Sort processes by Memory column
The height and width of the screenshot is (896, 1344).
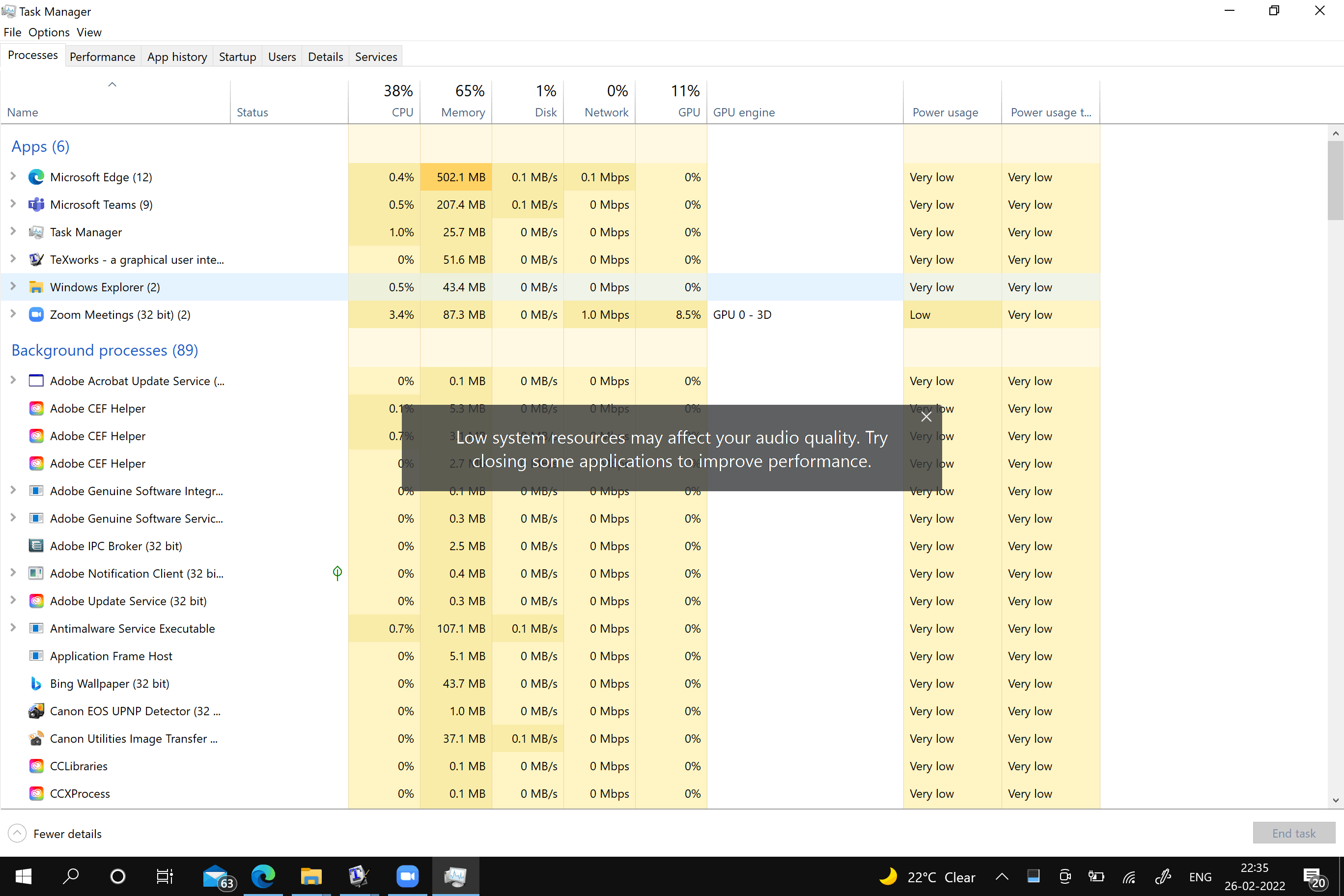tap(456, 102)
